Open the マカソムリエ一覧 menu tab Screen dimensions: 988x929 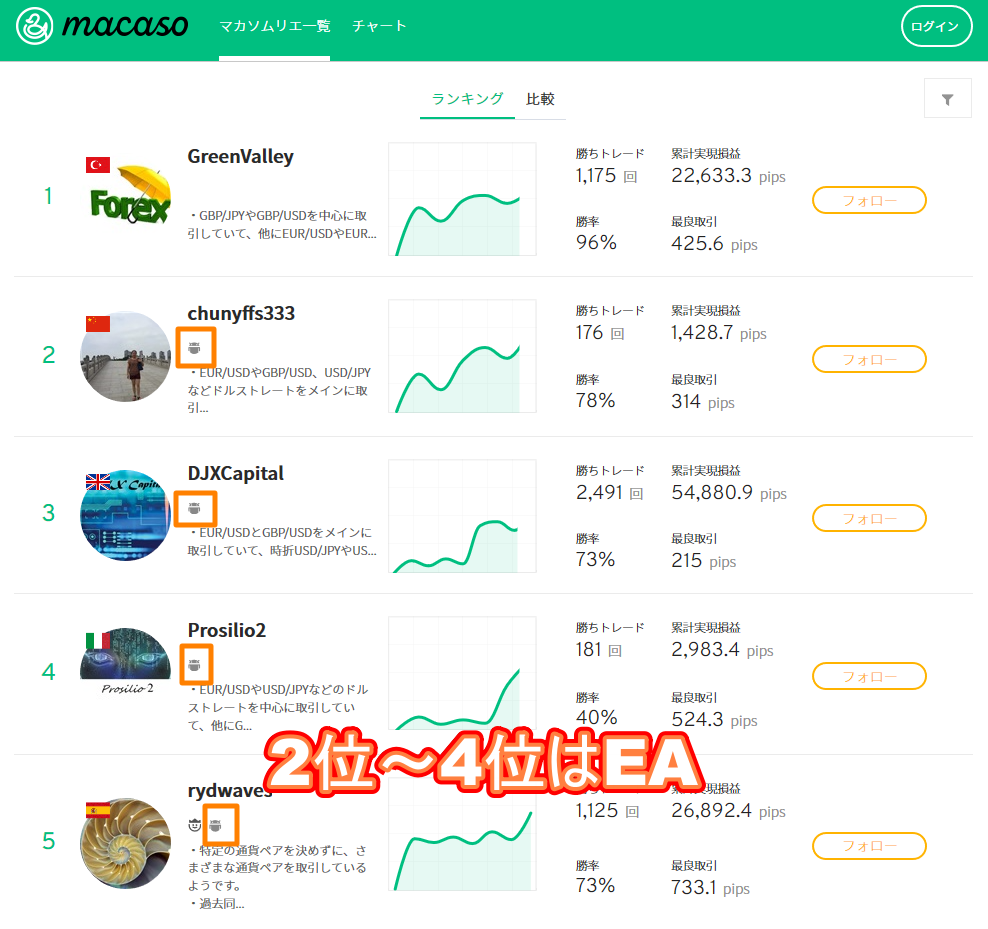(x=275, y=26)
